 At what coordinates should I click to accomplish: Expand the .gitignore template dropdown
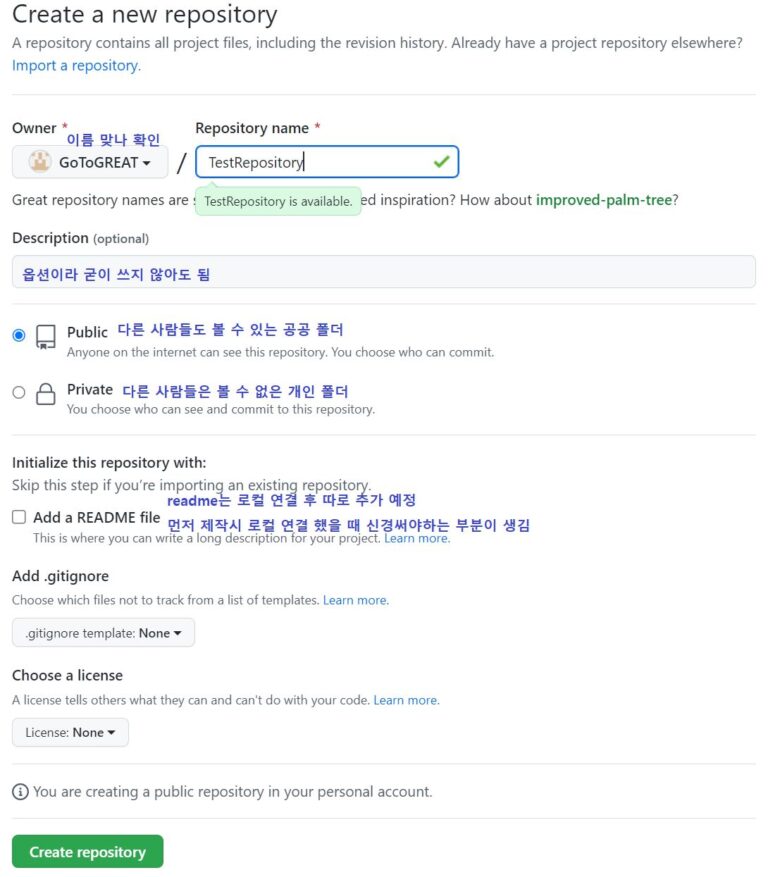pos(103,633)
